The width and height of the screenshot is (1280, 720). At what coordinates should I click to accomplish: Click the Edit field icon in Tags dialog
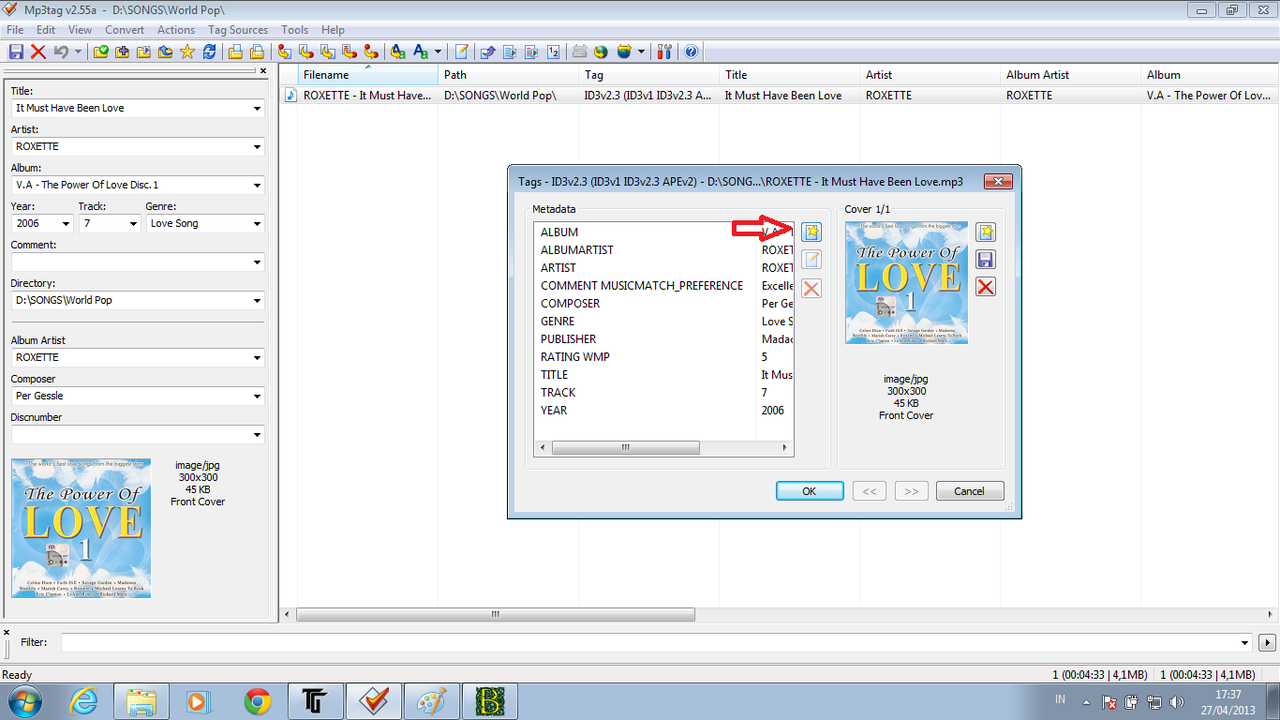811,260
